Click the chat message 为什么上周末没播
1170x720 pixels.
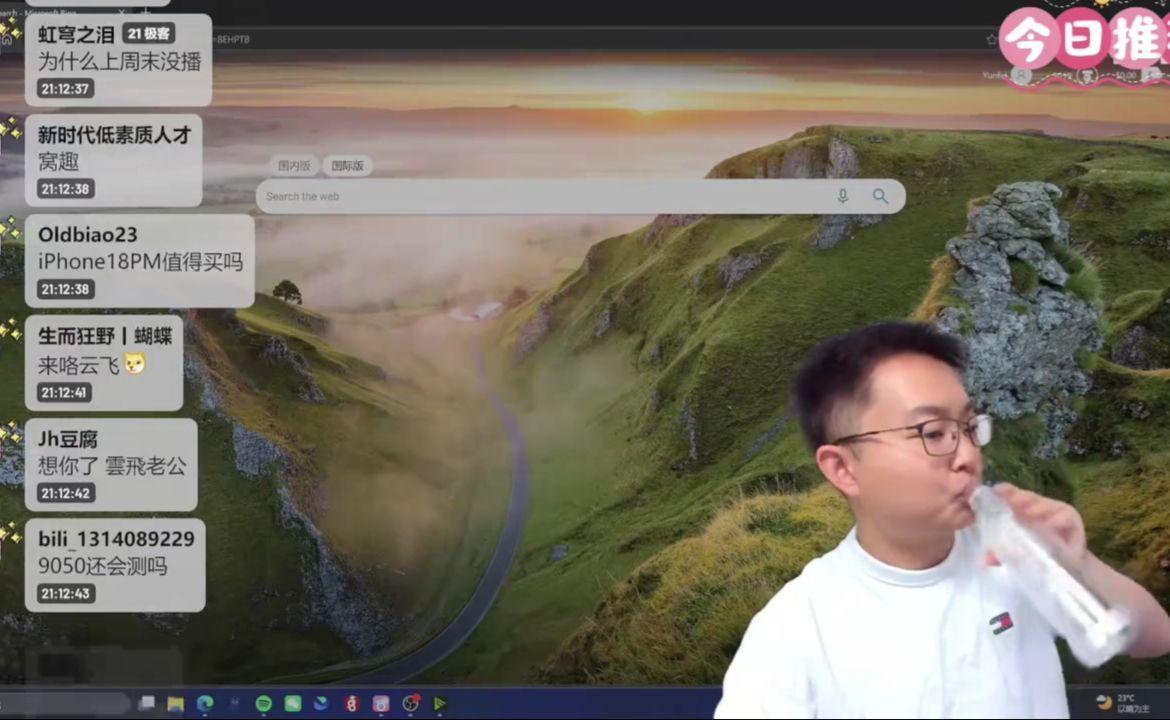119,62
